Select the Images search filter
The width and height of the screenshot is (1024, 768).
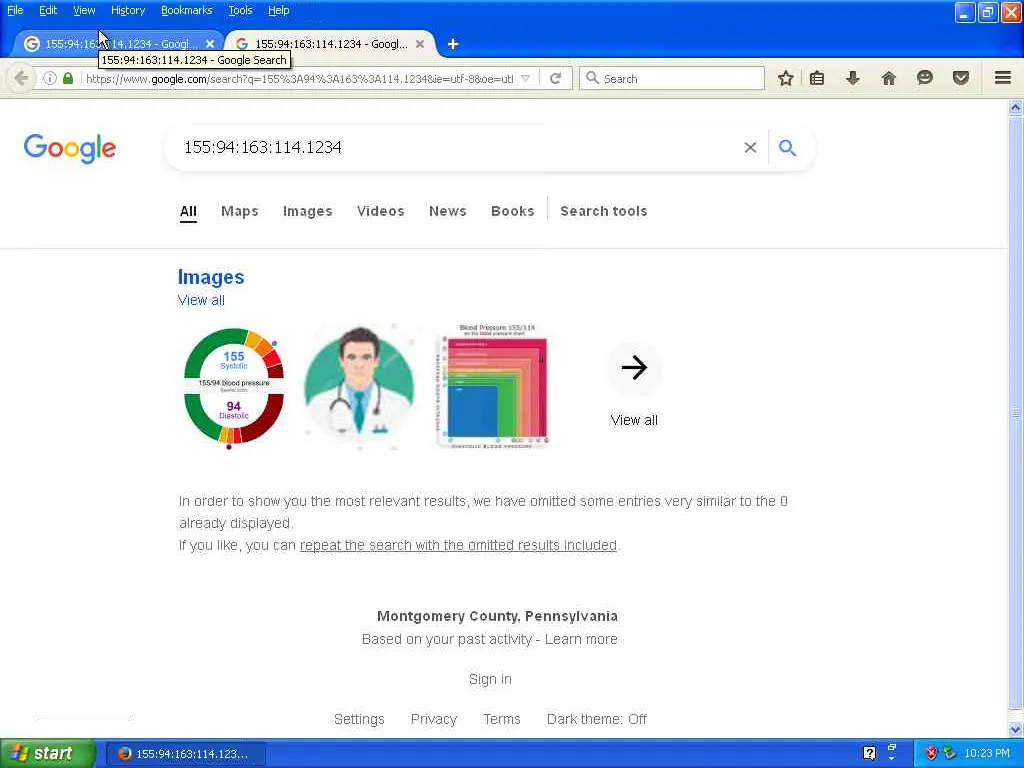308,211
